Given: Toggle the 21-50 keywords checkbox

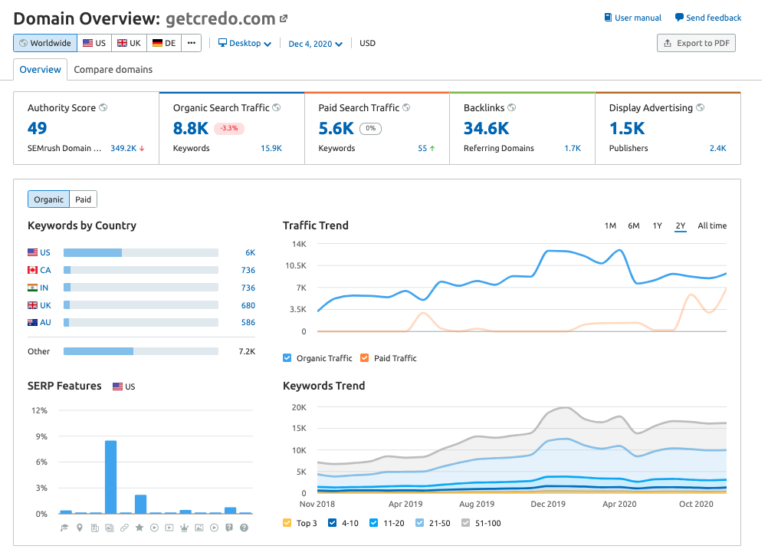Looking at the screenshot, I should coord(420,523).
